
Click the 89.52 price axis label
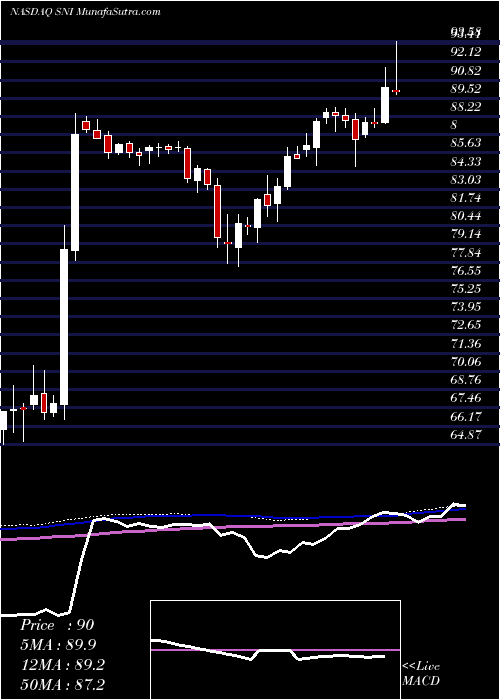pos(466,88)
